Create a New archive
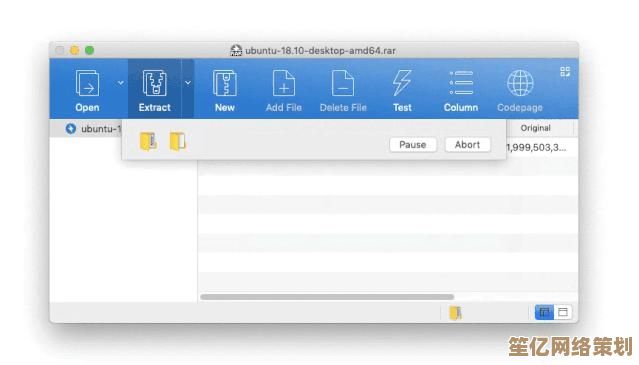639x365 pixels. click(225, 90)
